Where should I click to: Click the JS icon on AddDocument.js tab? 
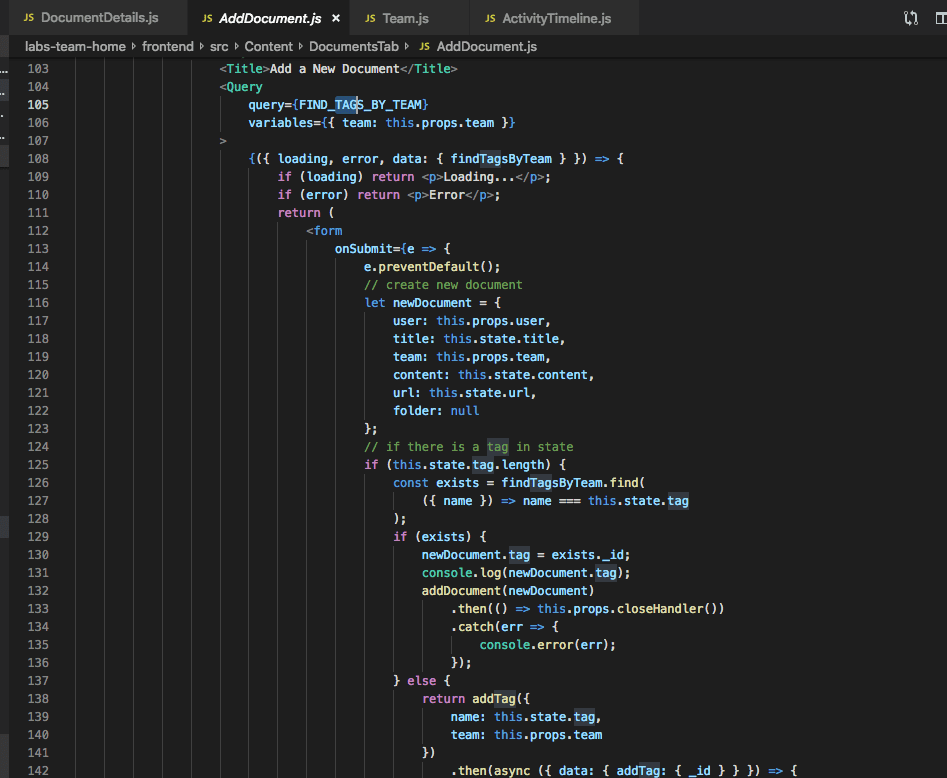(x=206, y=19)
